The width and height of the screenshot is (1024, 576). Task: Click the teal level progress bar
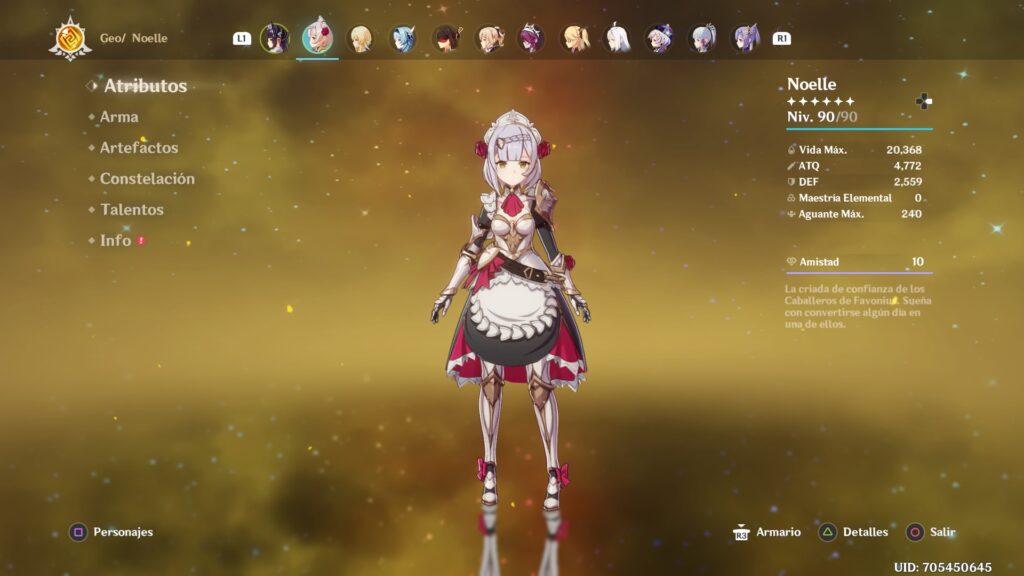[859, 129]
